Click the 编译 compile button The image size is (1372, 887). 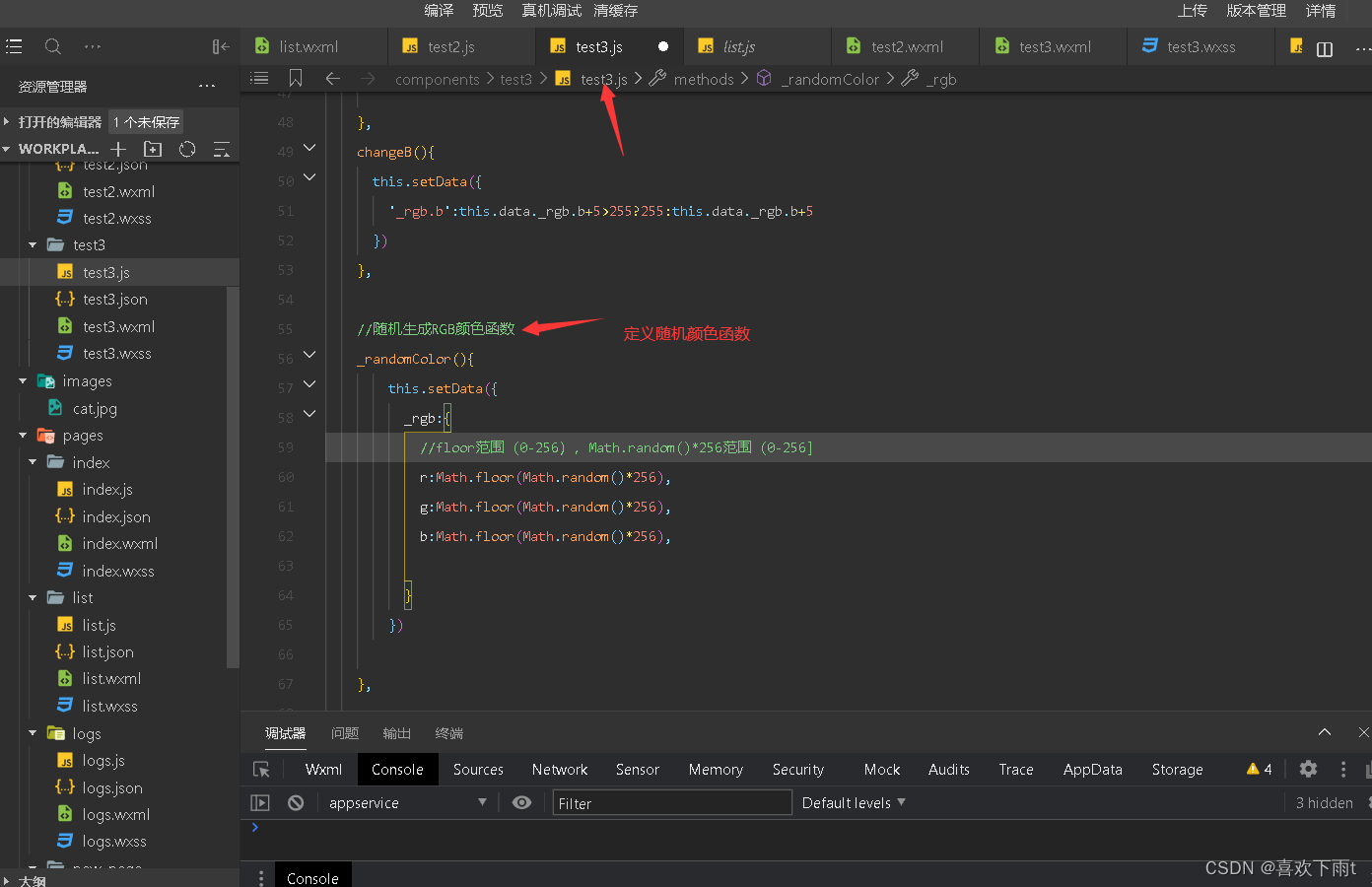click(x=439, y=11)
